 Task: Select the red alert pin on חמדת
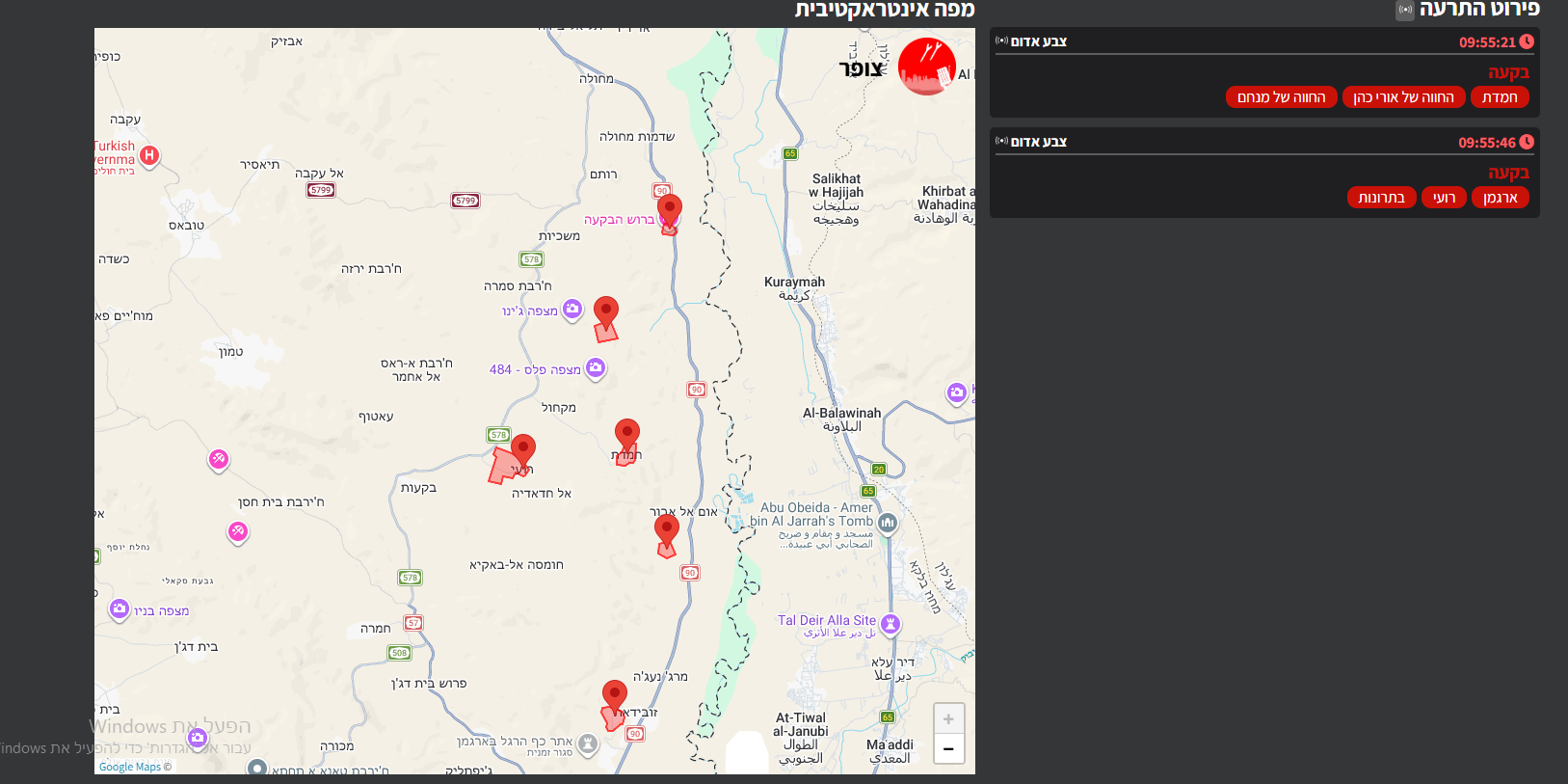click(x=627, y=437)
